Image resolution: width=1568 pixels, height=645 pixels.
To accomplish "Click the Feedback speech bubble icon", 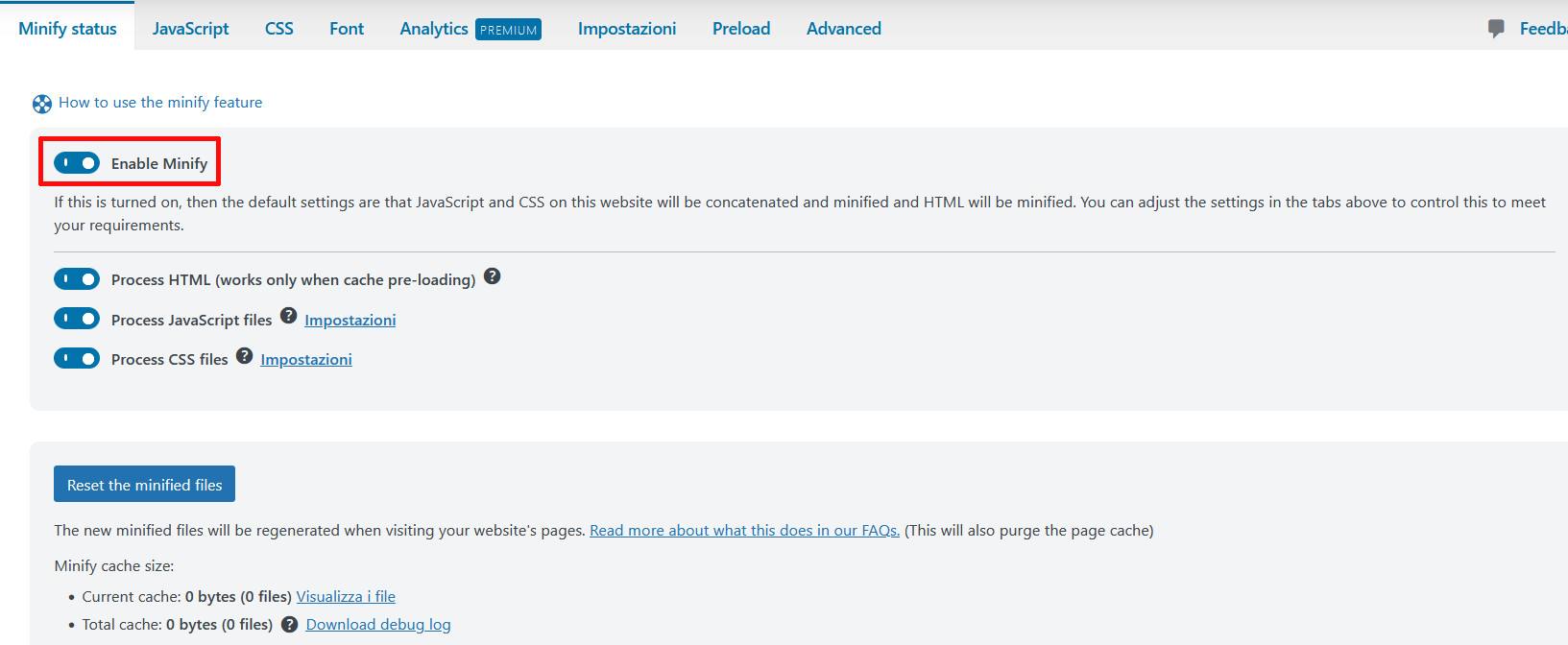I will (1496, 29).
